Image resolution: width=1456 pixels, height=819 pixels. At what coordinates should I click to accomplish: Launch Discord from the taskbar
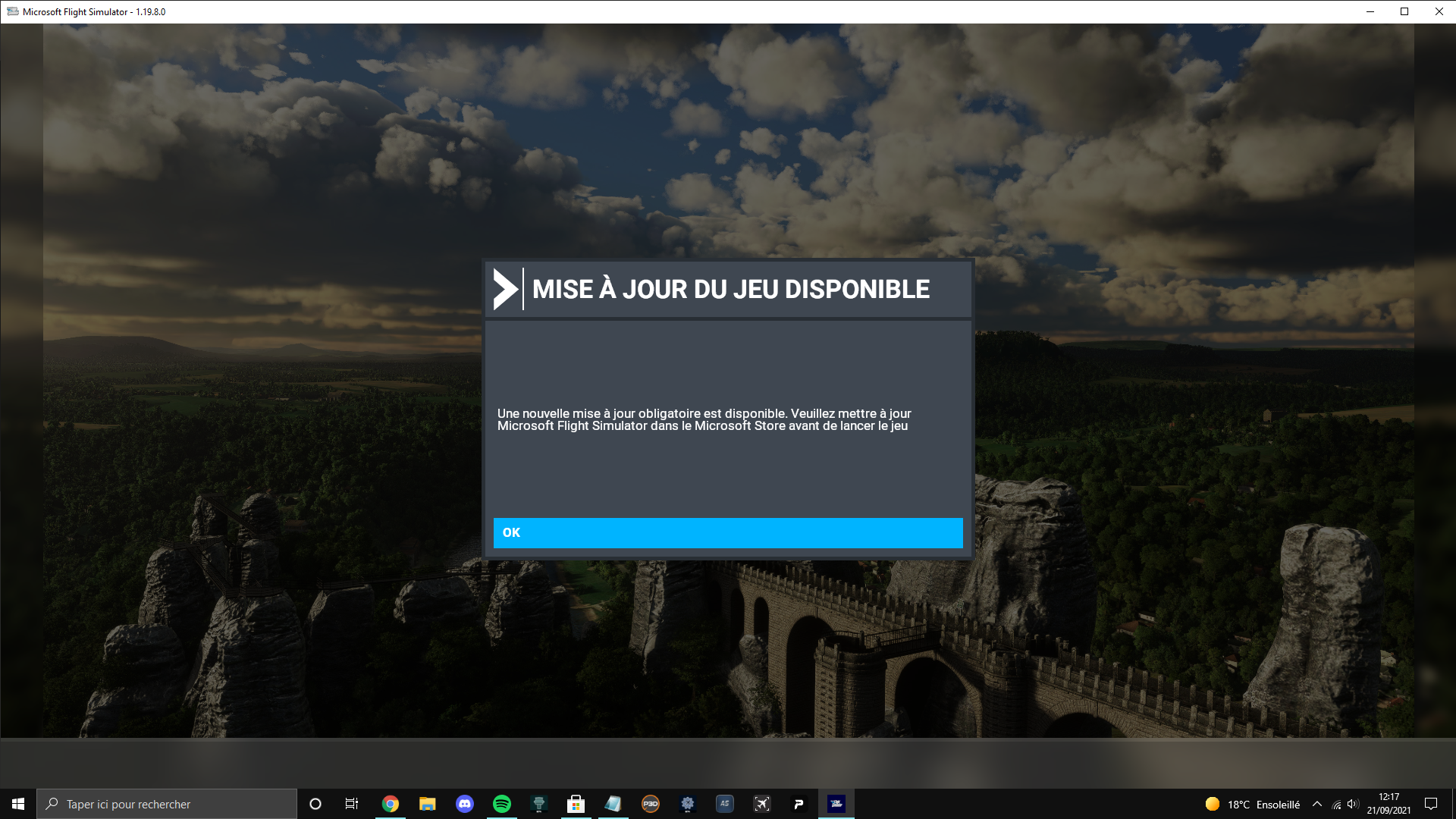[465, 804]
